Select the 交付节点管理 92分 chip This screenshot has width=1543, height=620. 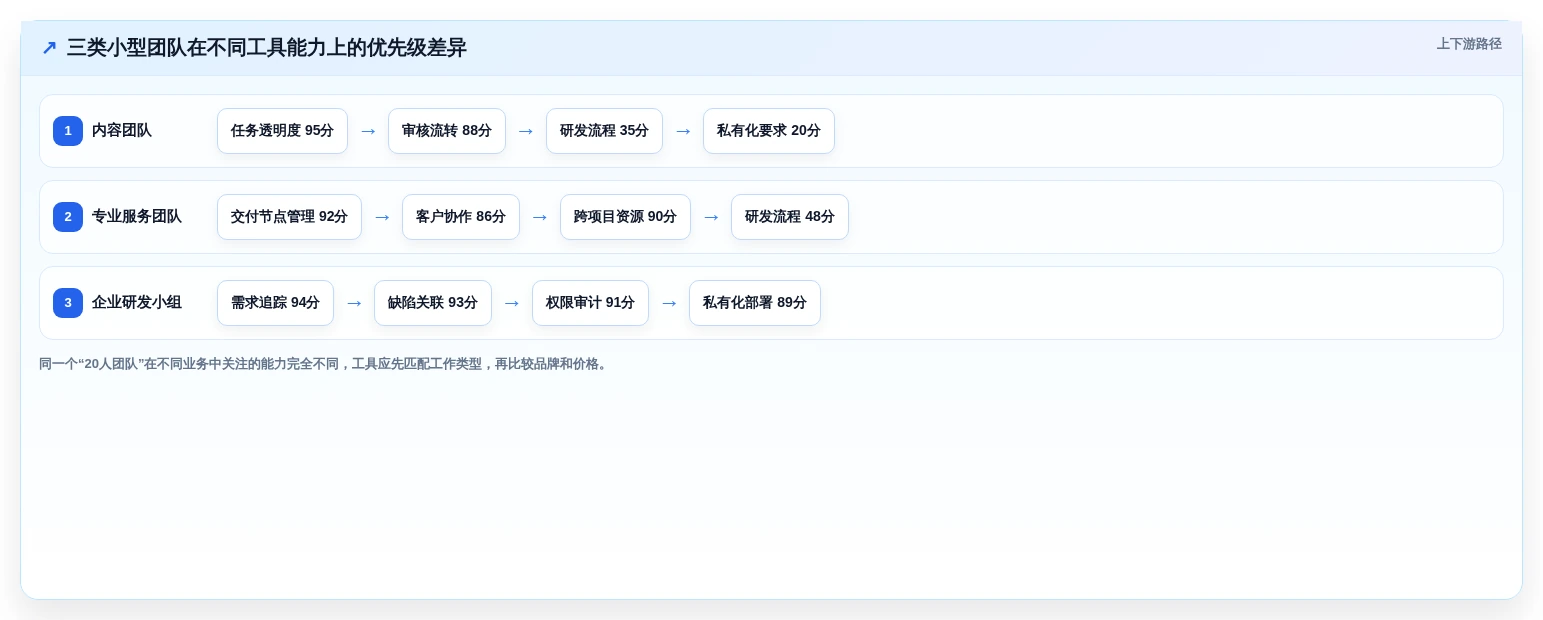pos(289,217)
